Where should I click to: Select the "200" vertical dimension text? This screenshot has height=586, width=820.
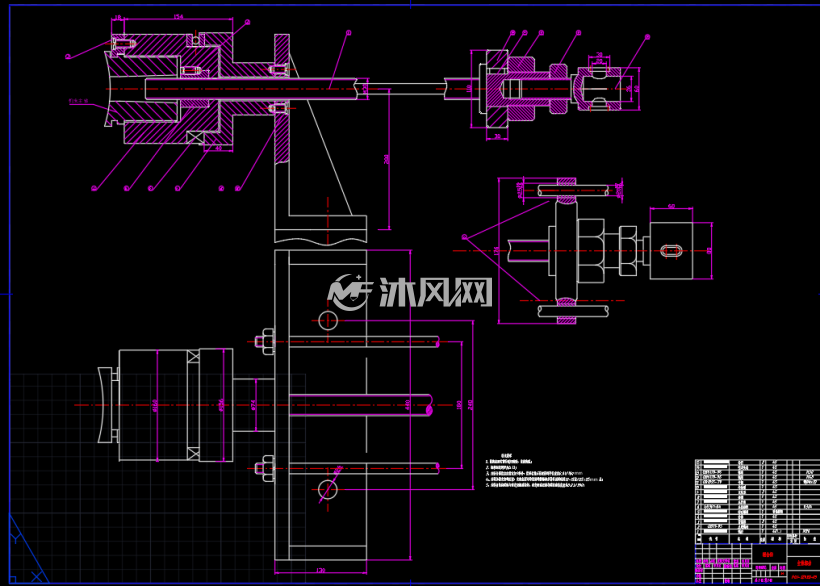click(387, 159)
